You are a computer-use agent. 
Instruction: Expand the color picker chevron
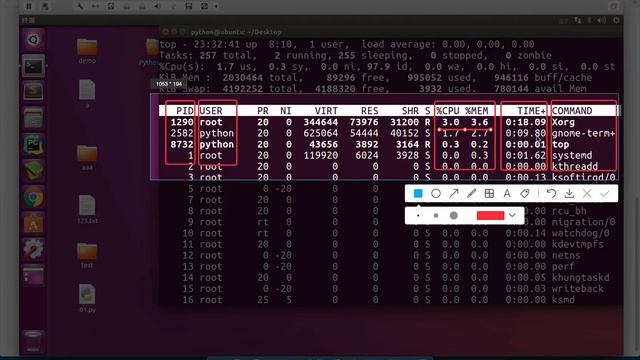(x=512, y=216)
